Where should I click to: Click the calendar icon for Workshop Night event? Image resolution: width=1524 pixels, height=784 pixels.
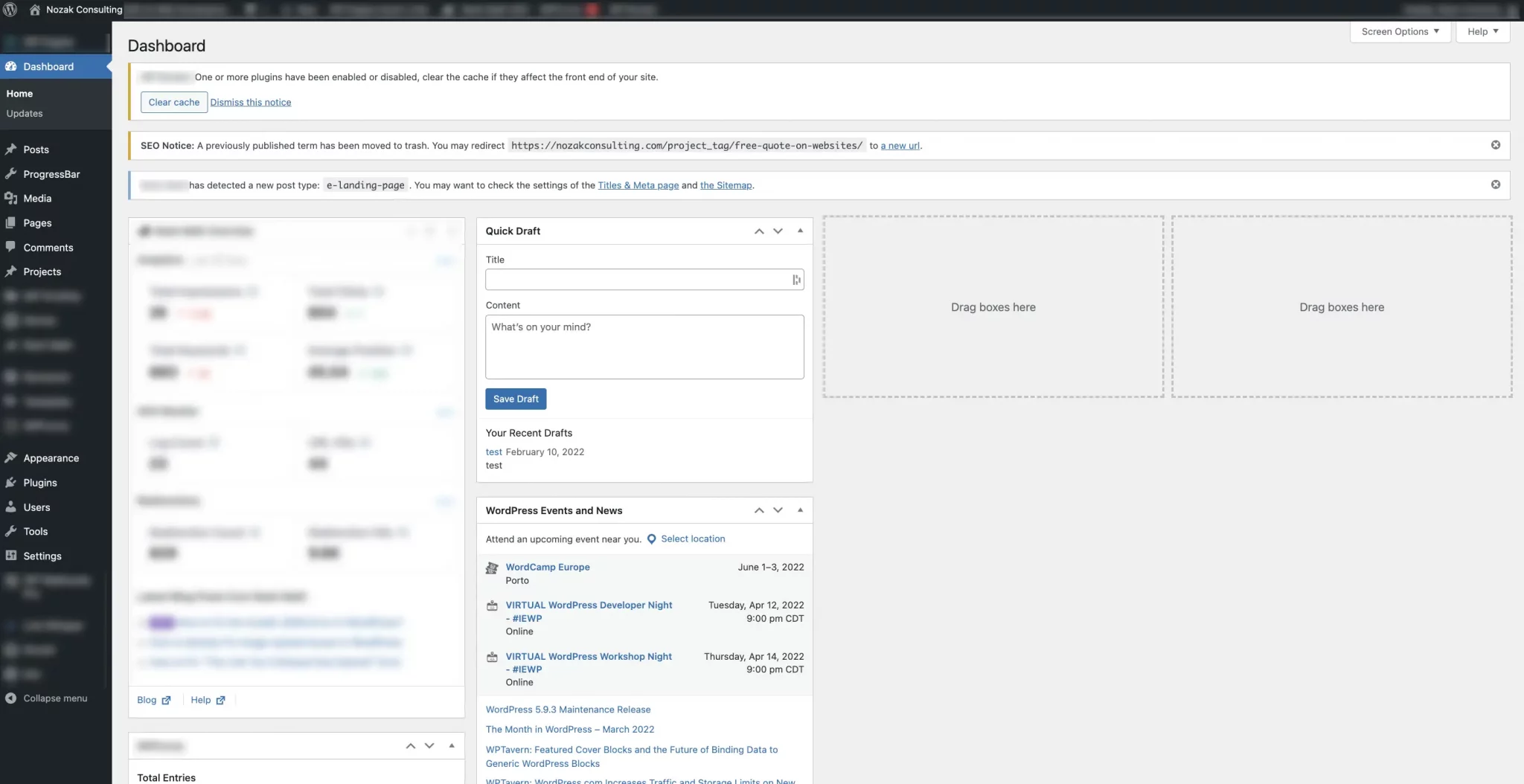492,657
